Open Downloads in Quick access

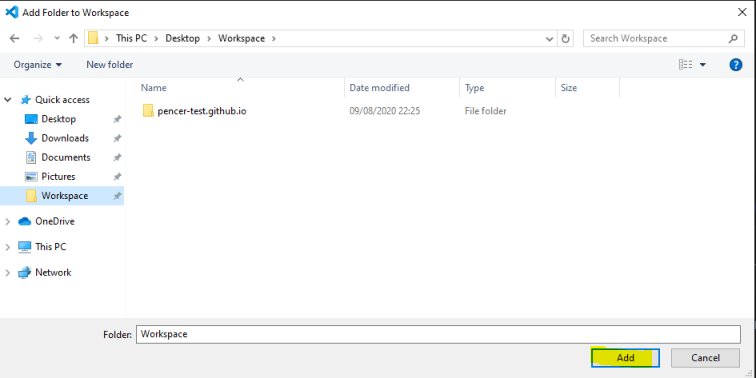65,138
